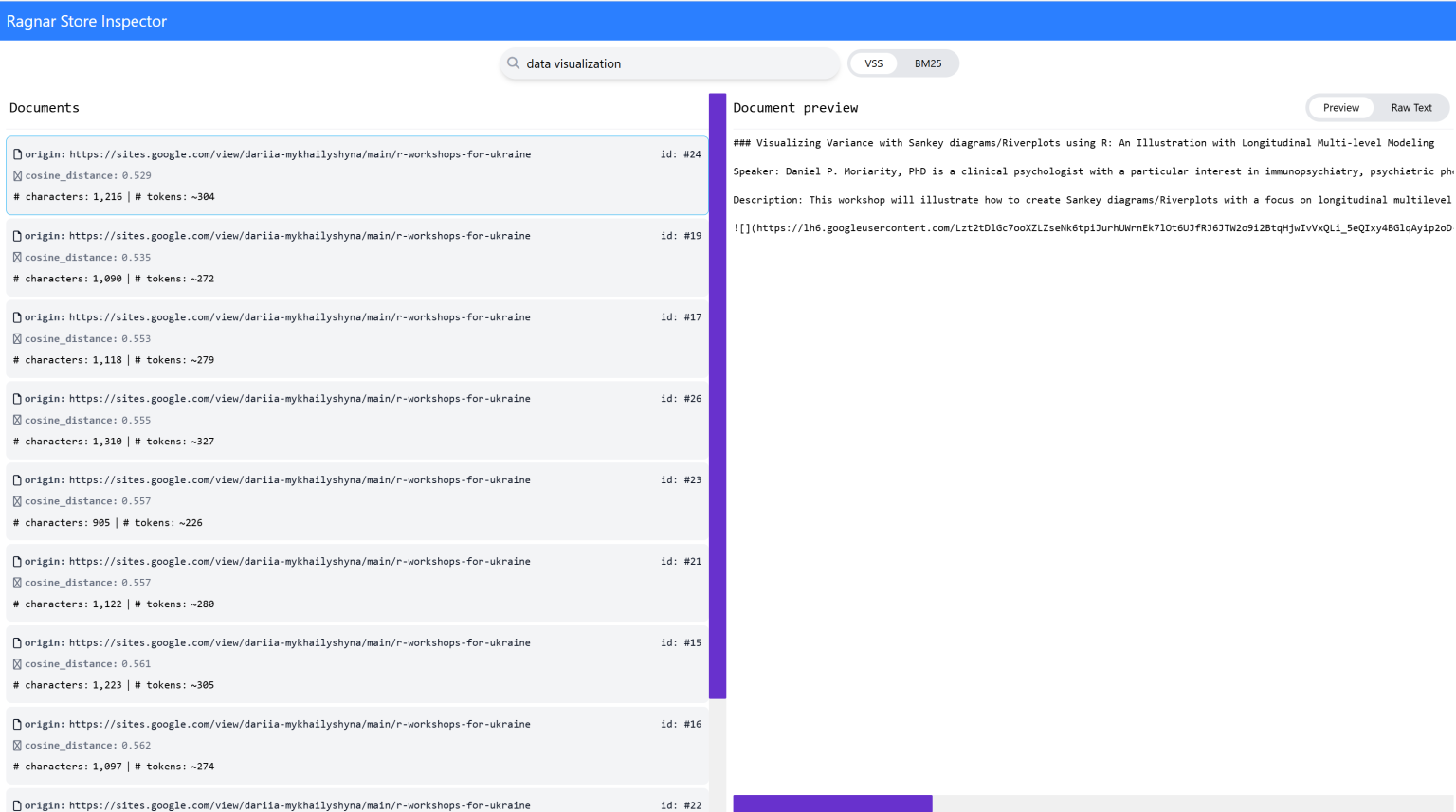
Task: Click document icon of result id #16
Action: (17, 725)
